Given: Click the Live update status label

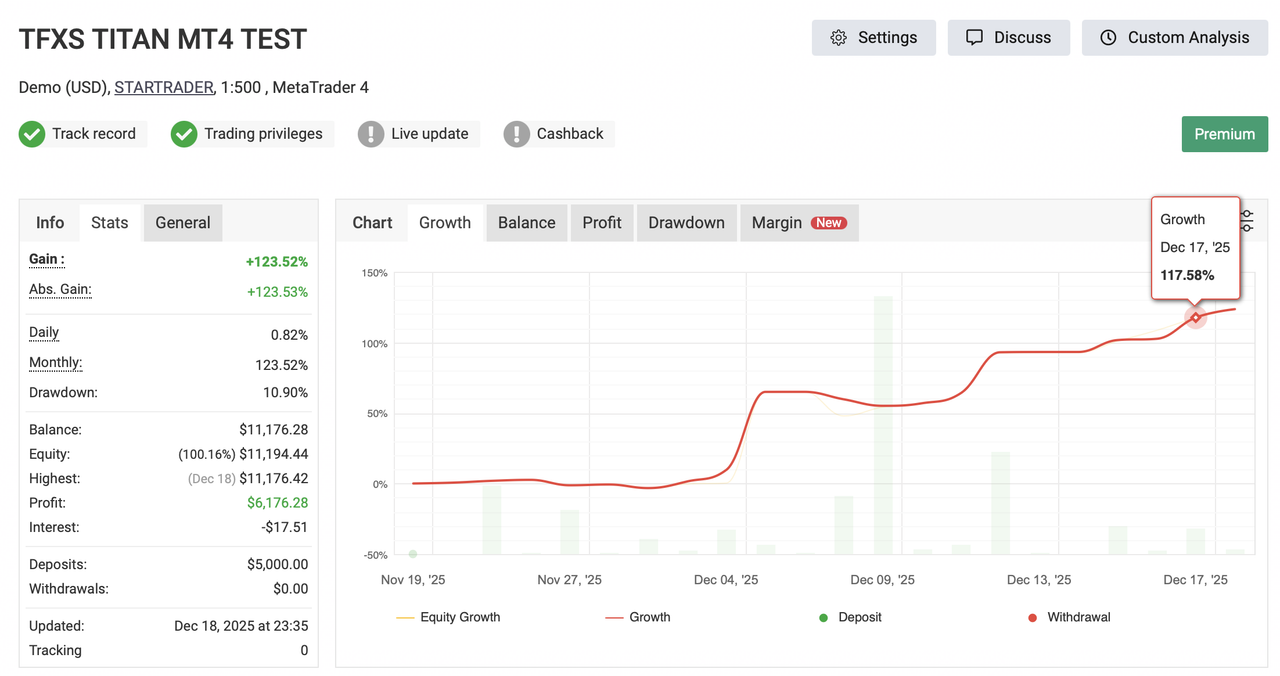Looking at the screenshot, I should (x=430, y=134).
